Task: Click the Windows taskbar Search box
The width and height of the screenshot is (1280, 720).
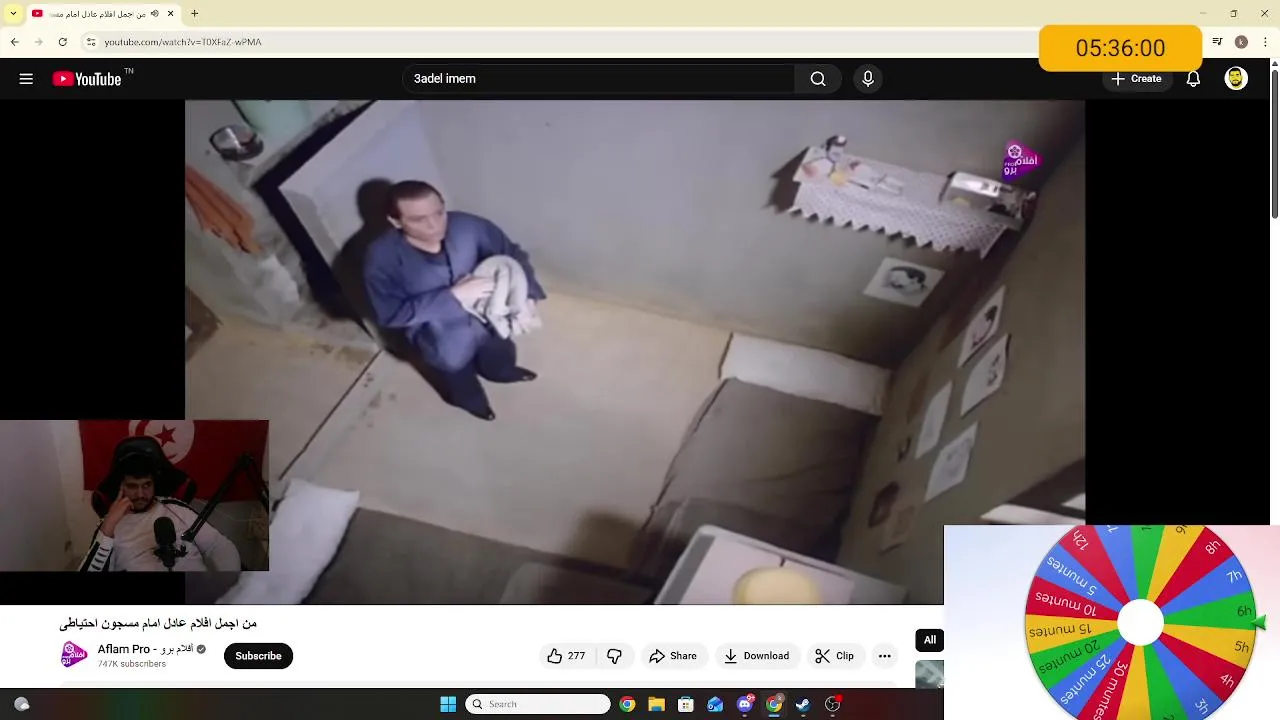Action: click(538, 704)
